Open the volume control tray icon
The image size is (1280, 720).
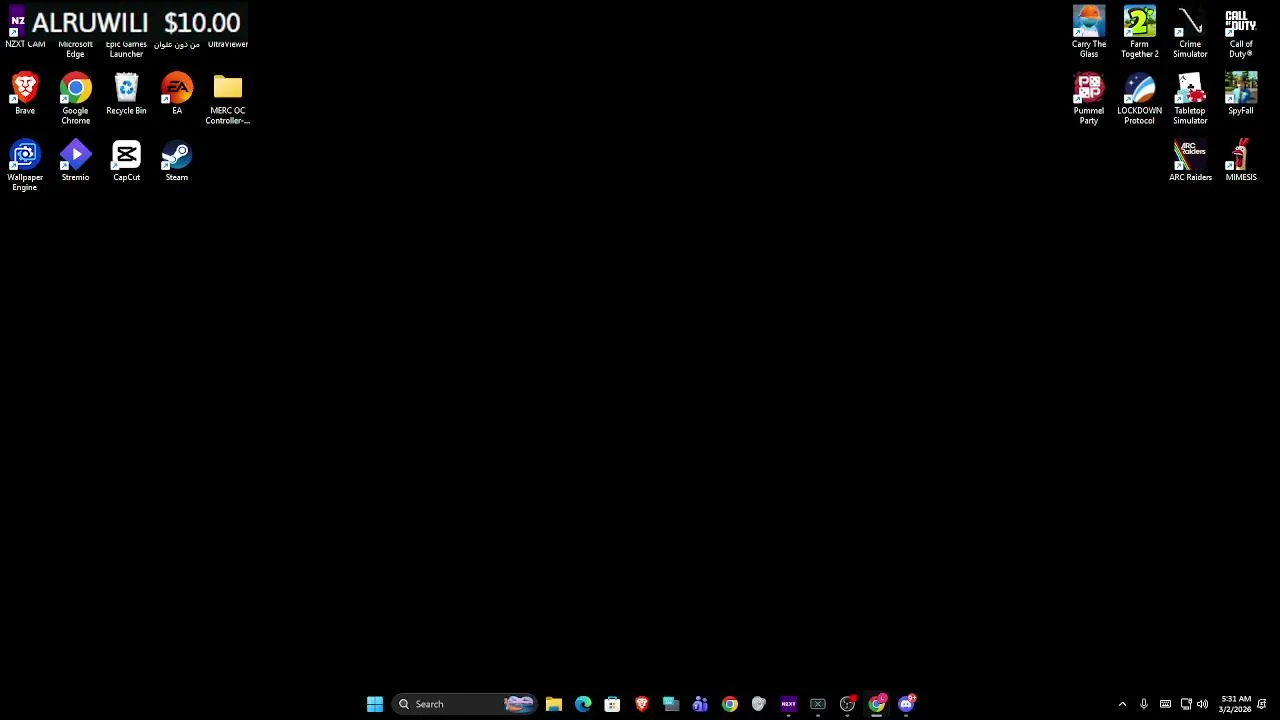click(x=1202, y=704)
